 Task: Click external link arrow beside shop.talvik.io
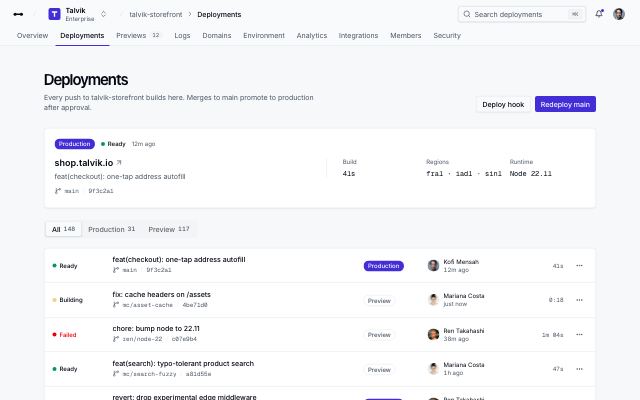point(119,162)
